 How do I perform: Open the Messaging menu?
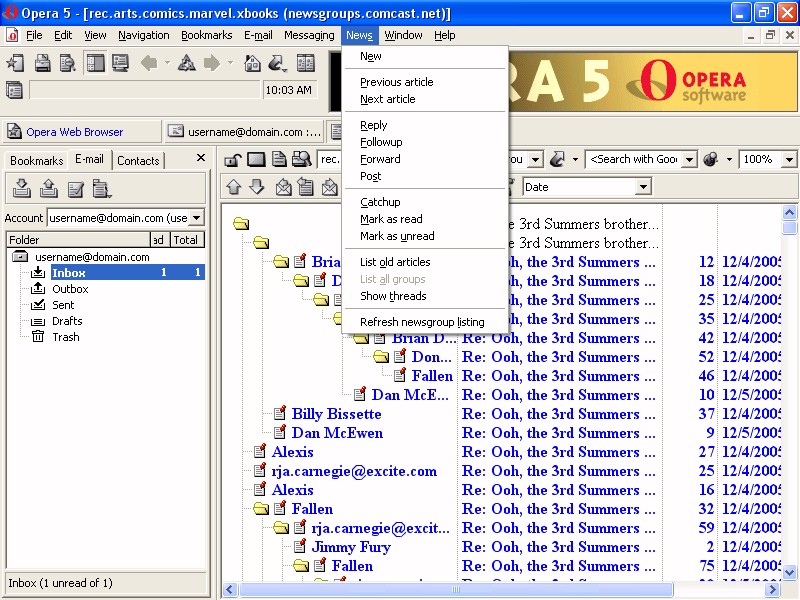[309, 35]
